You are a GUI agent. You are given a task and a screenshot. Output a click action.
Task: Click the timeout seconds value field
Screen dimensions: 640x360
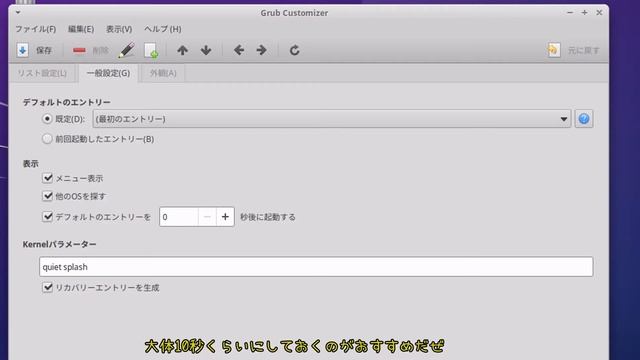tap(179, 217)
